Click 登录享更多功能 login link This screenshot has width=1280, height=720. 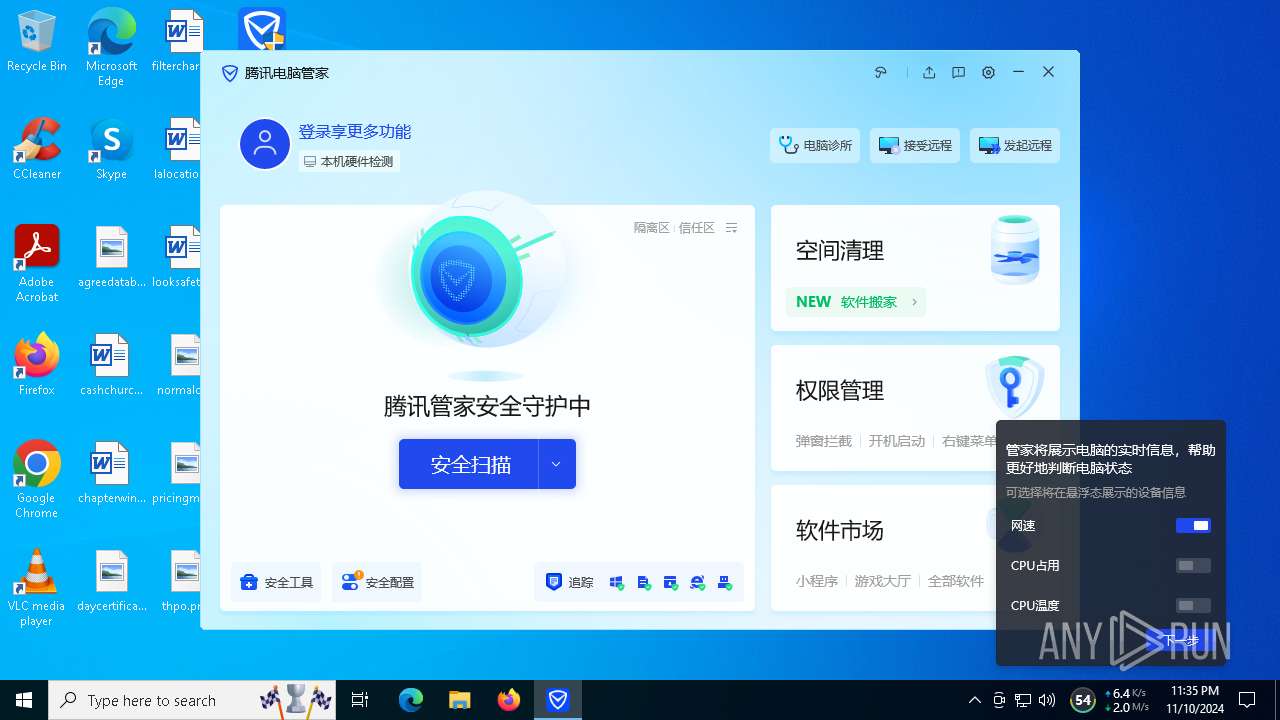coord(355,132)
